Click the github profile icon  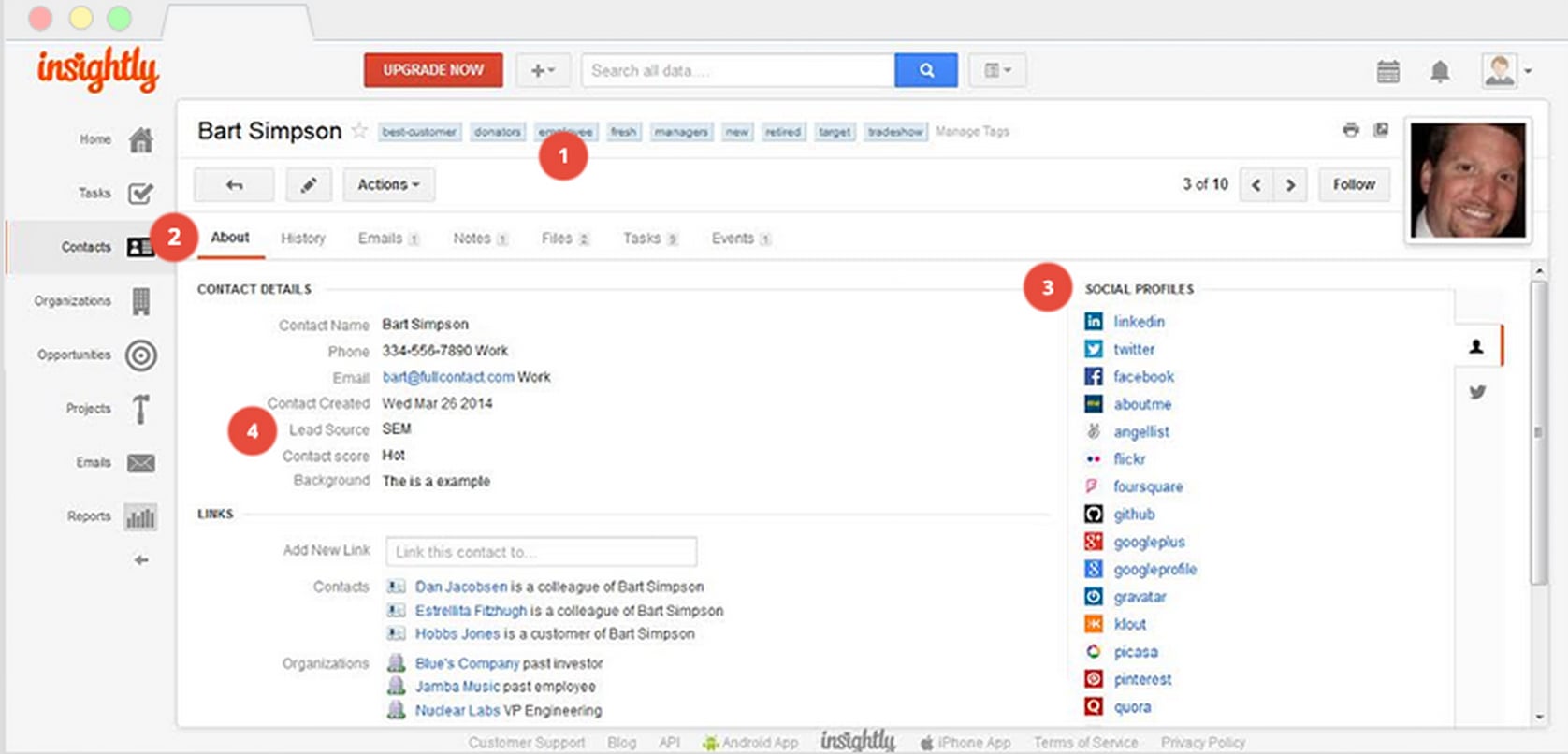point(1093,515)
